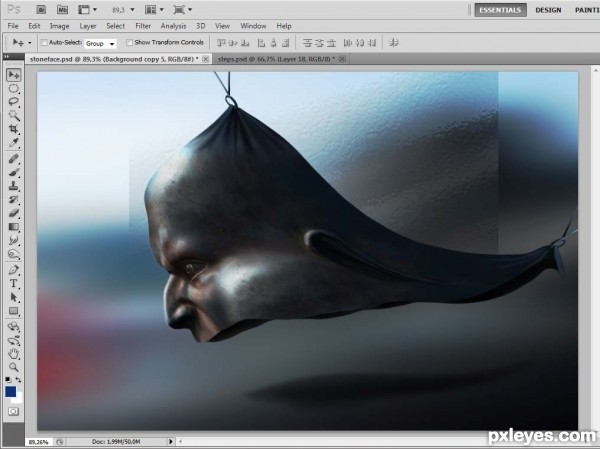Image resolution: width=600 pixels, height=449 pixels.
Task: Open the View menu
Action: click(x=222, y=26)
